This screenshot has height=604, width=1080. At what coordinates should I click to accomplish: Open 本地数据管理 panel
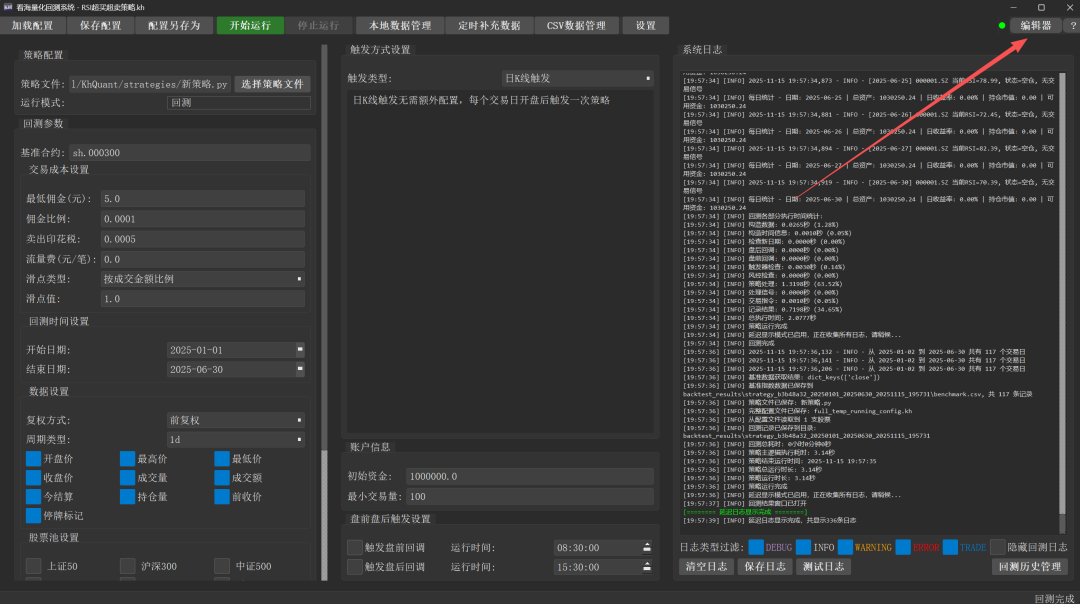click(x=400, y=25)
